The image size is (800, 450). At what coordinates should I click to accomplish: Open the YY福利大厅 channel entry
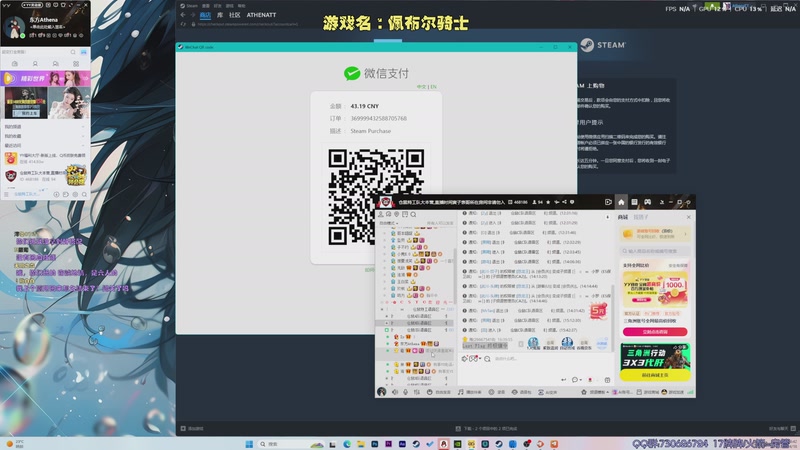(45, 159)
